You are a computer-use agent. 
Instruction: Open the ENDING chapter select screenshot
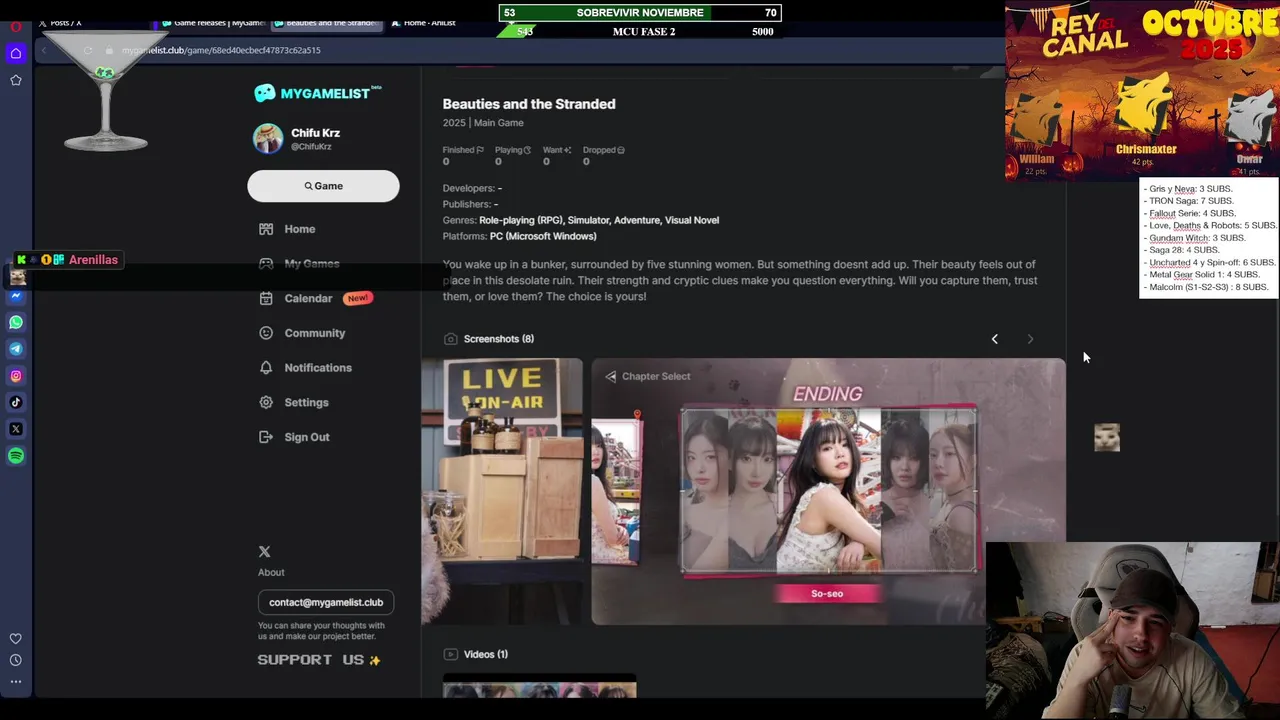[828, 491]
